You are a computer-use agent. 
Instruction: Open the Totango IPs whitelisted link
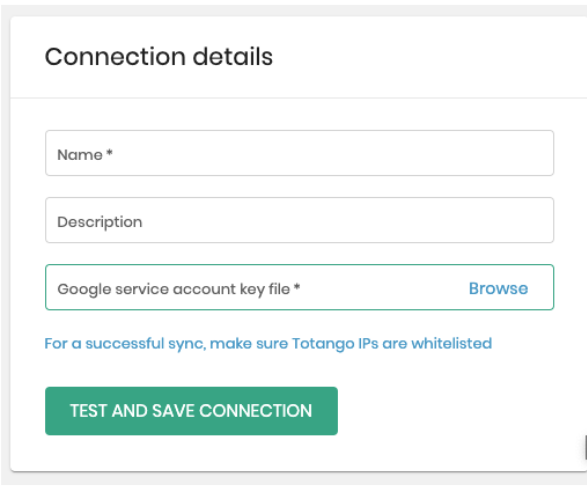(268, 344)
